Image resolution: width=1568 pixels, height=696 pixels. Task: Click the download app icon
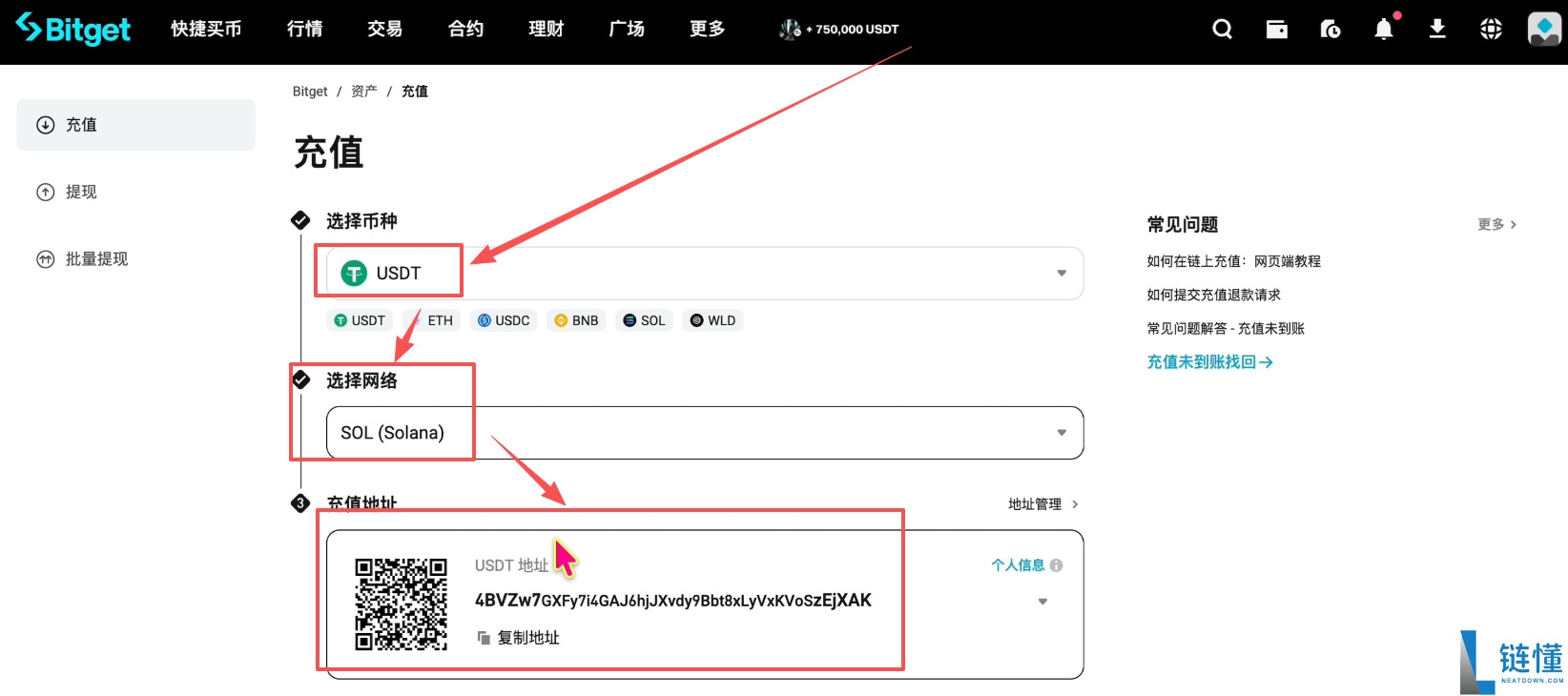point(1437,30)
